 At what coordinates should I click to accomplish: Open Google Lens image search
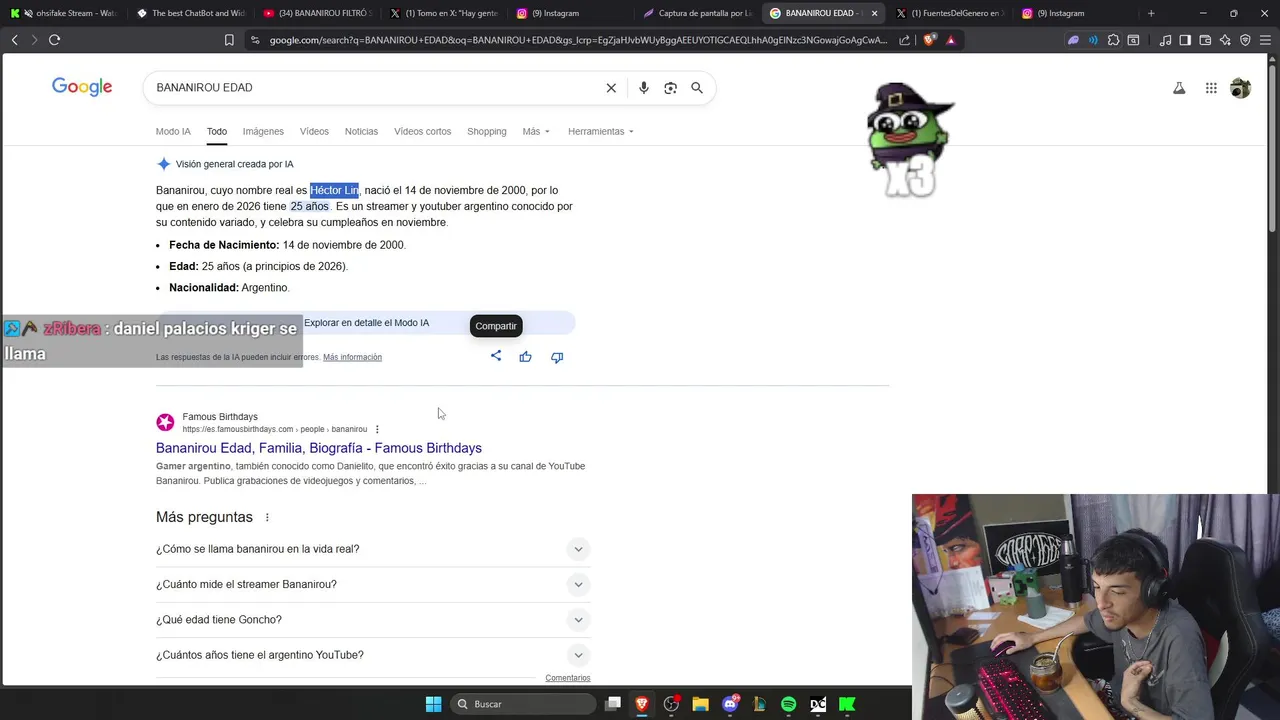(670, 88)
